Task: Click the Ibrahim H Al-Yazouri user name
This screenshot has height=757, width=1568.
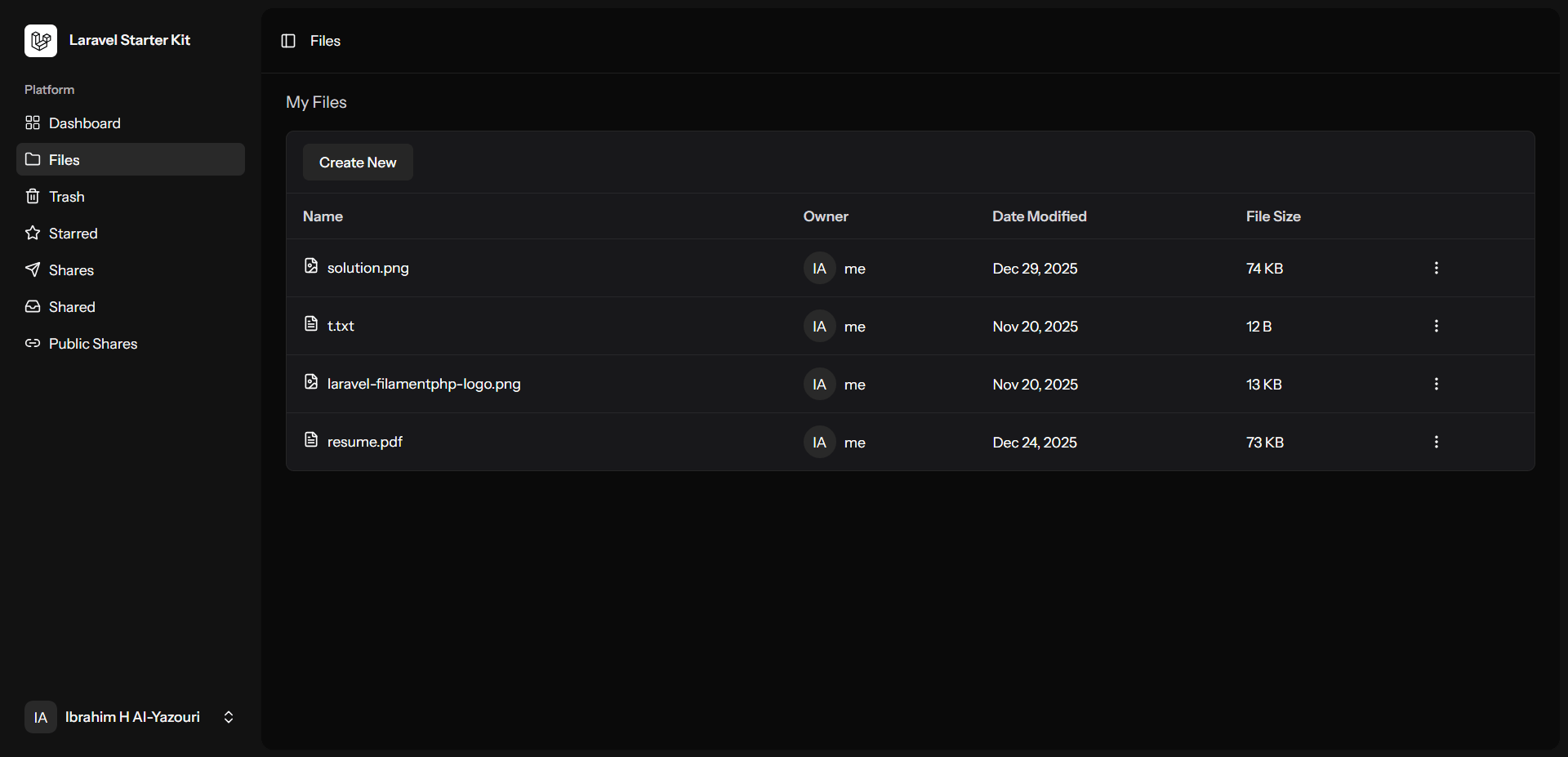Action: 132,717
